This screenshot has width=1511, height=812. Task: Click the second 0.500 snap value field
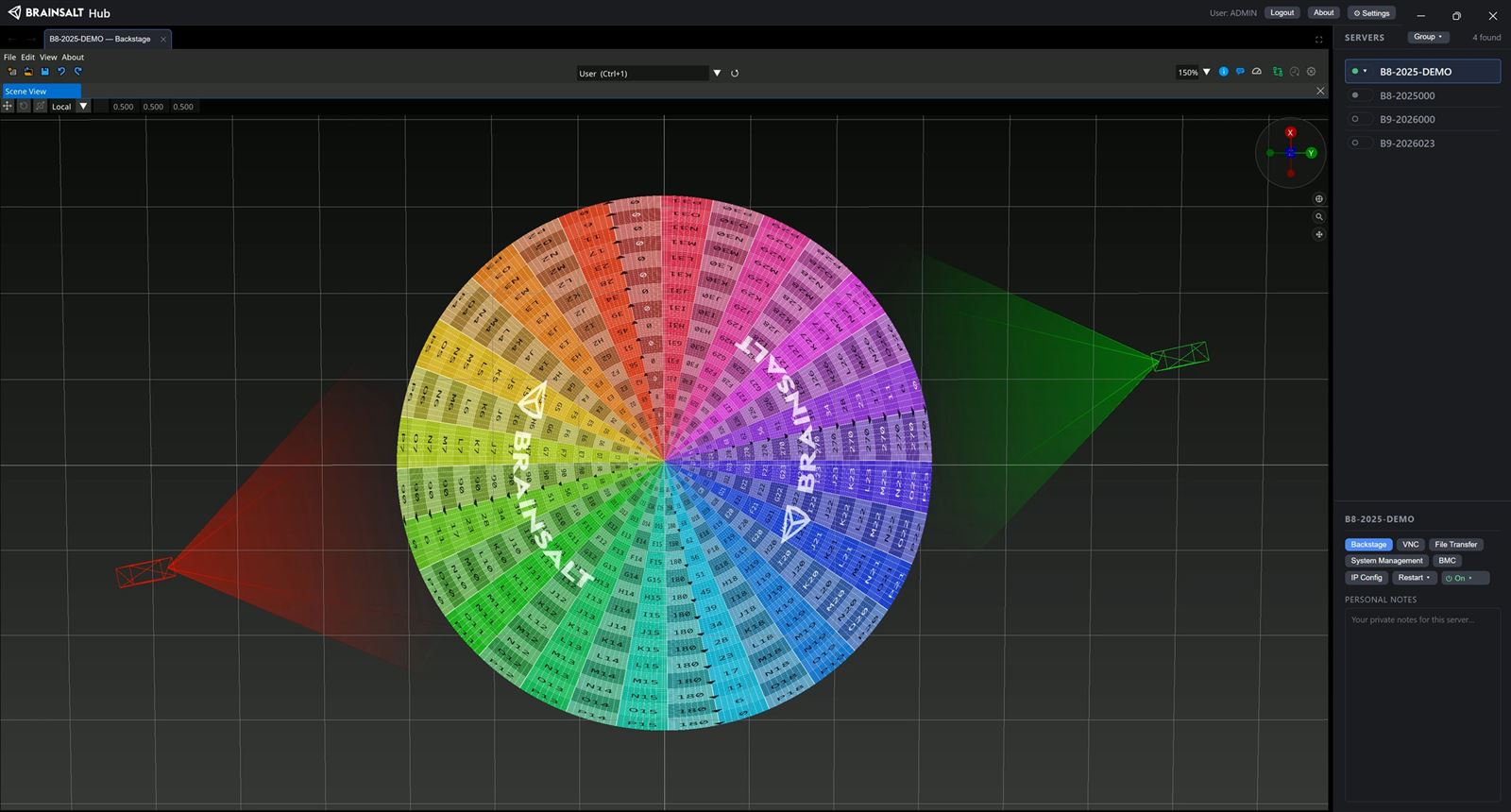[x=153, y=107]
